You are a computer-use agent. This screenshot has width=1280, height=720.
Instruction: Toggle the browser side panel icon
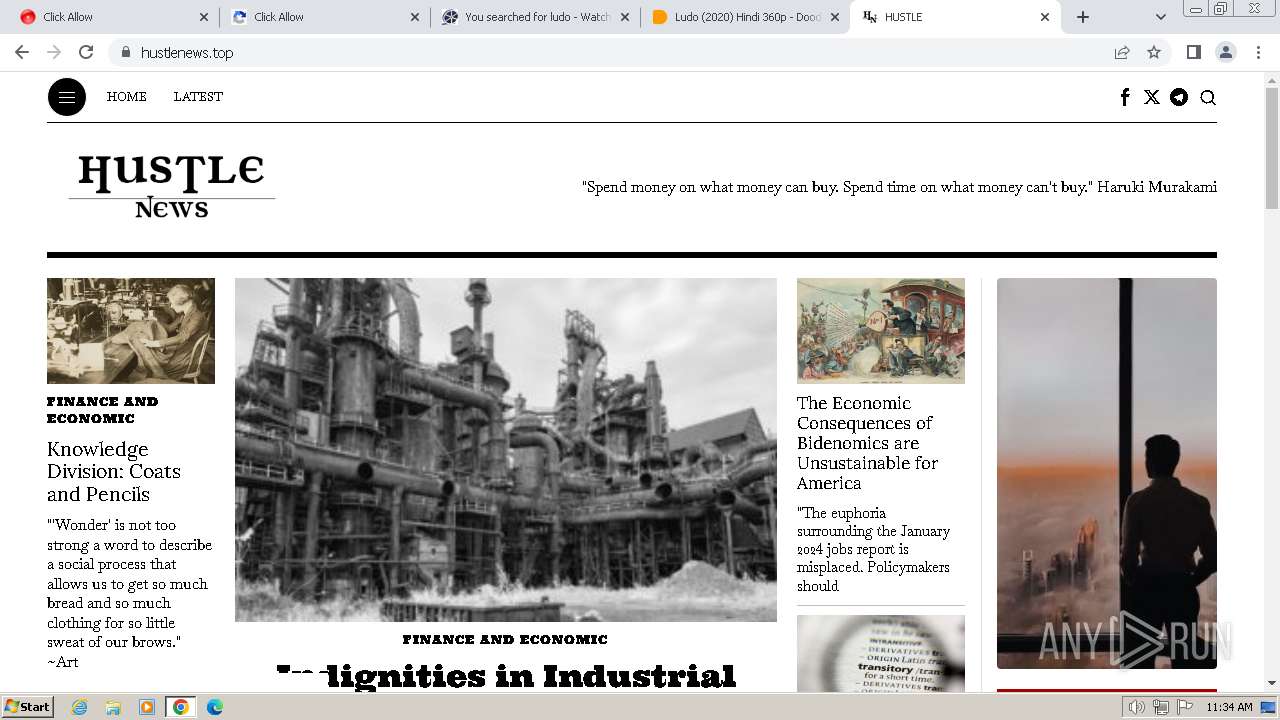pos(1193,52)
